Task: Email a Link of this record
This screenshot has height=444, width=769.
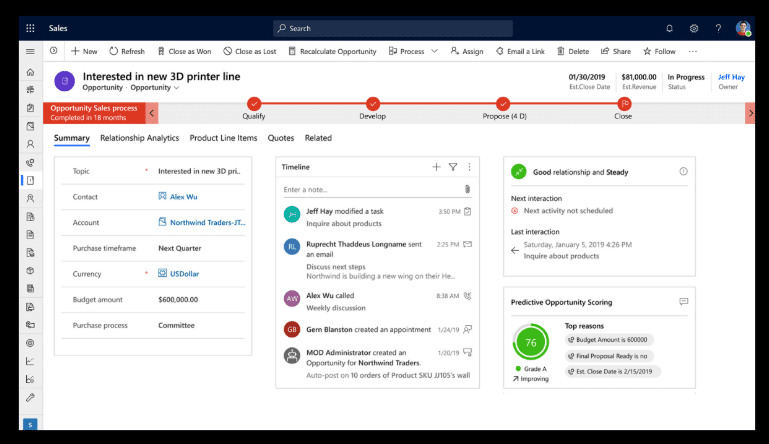Action: coord(520,51)
